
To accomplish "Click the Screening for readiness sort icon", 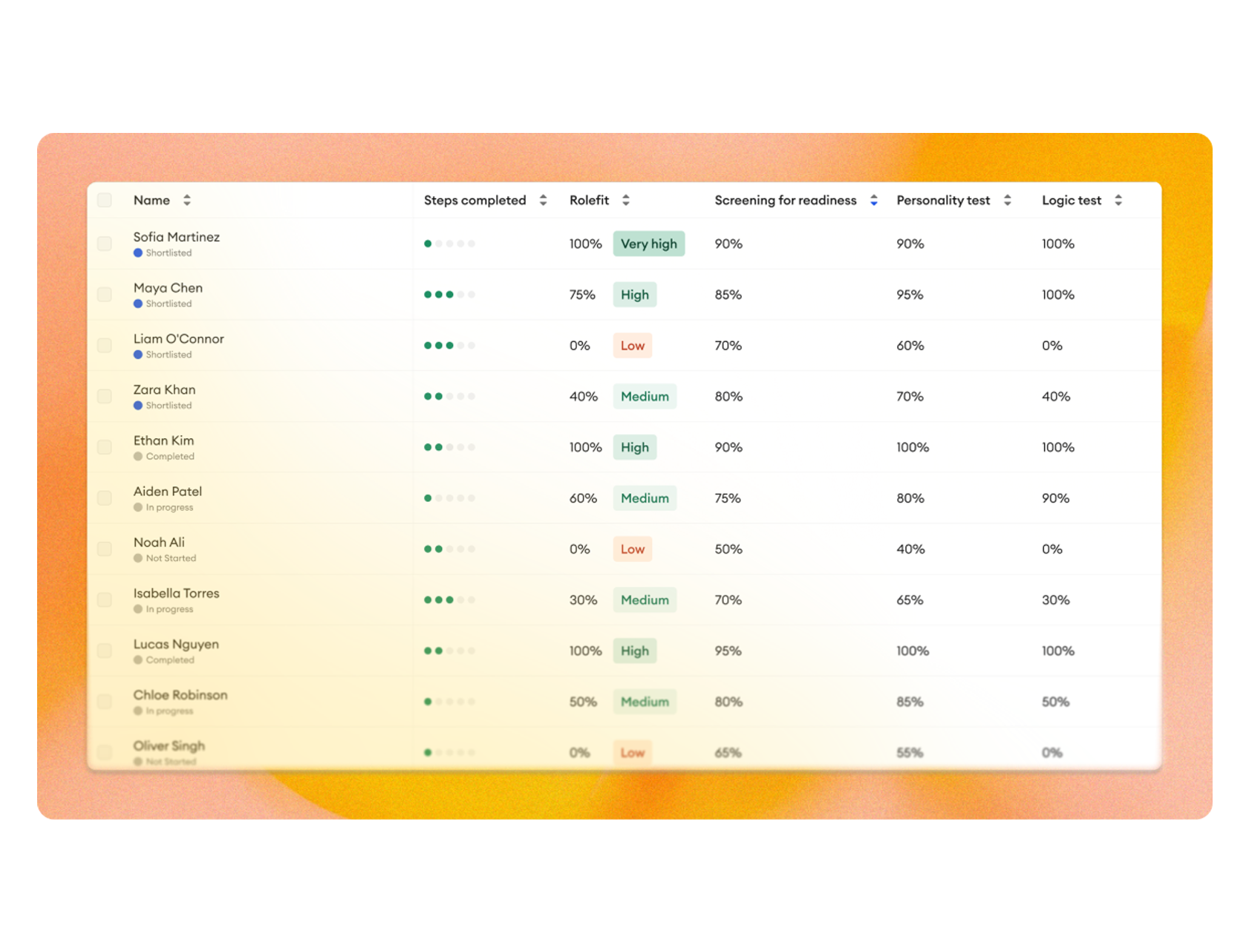I will coord(873,200).
